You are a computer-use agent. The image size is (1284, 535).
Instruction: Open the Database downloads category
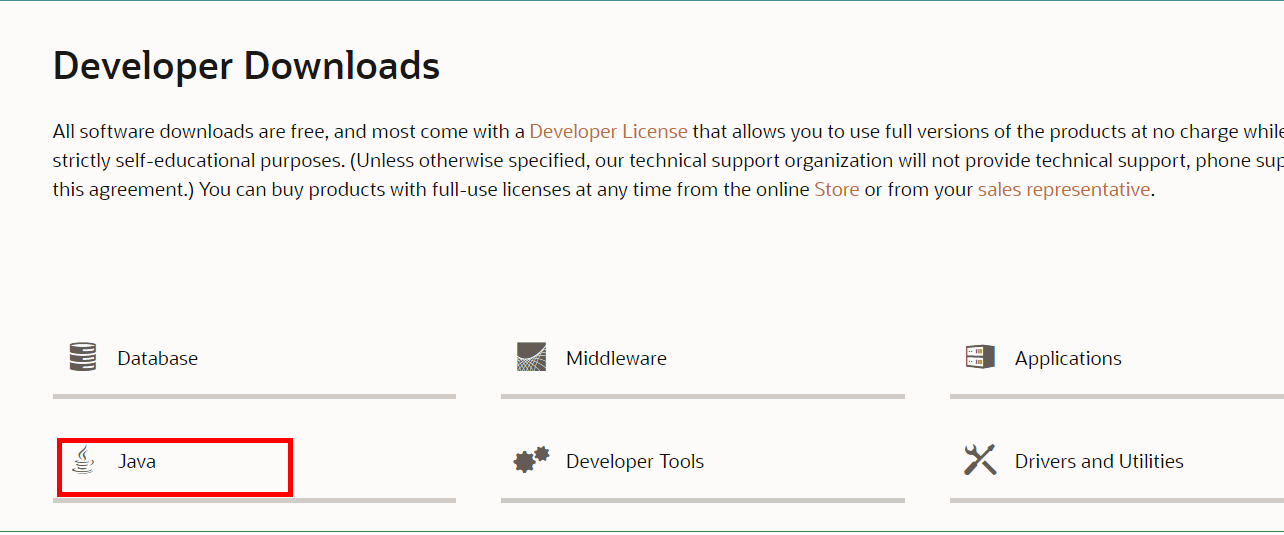(157, 358)
